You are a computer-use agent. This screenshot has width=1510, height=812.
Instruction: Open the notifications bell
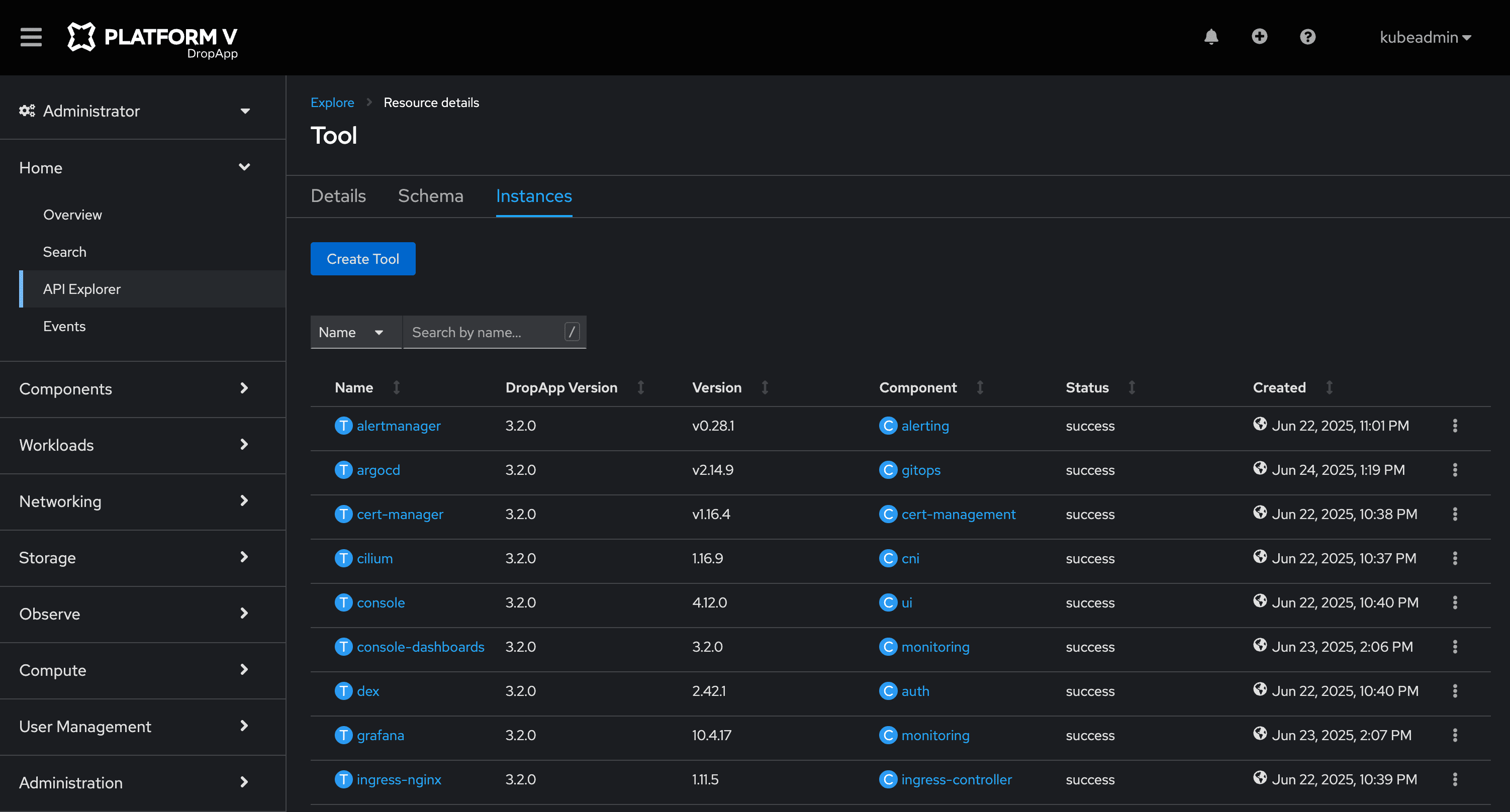coord(1211,37)
